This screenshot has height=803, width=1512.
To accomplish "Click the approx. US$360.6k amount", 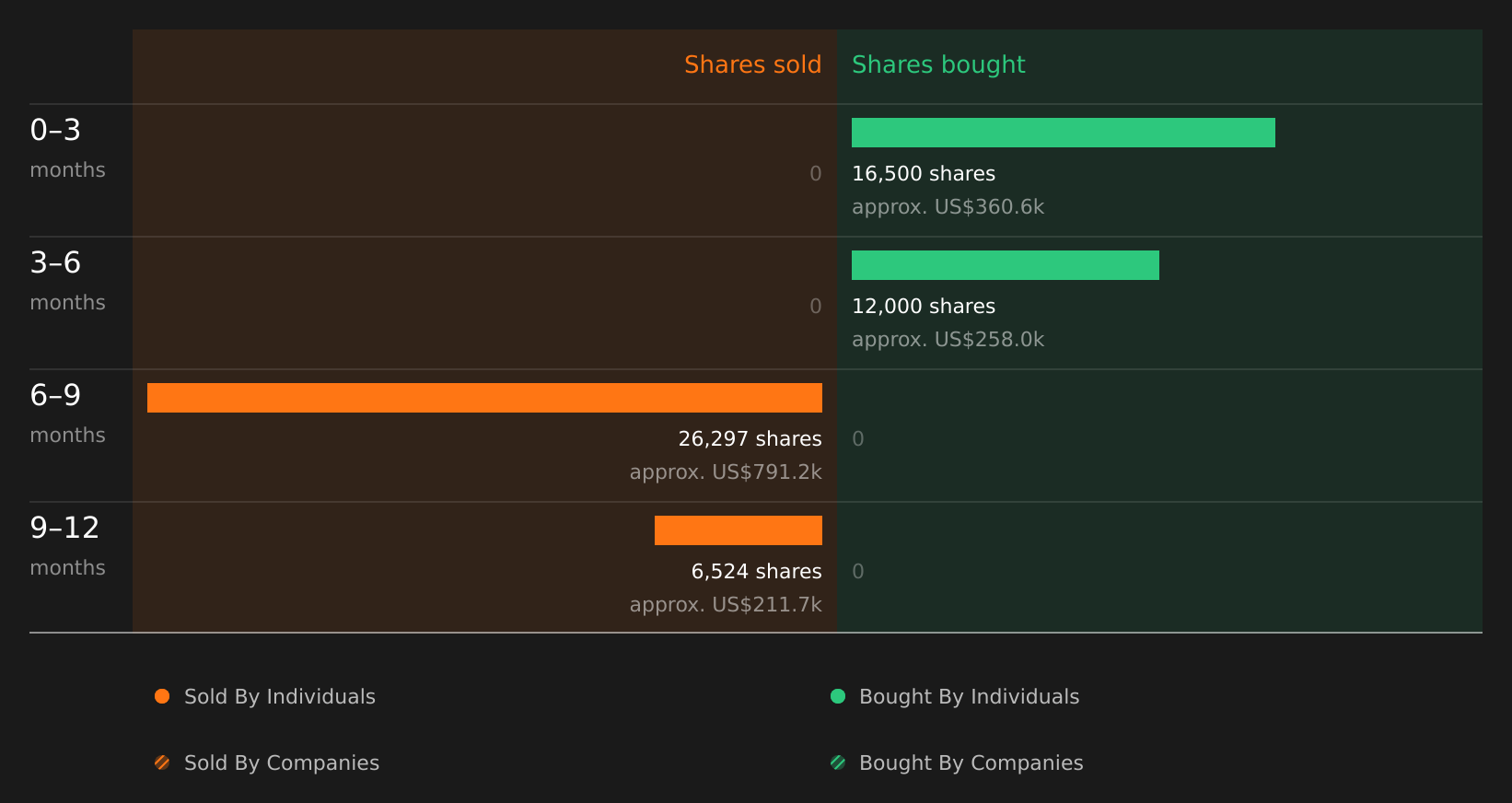I will pos(948,207).
